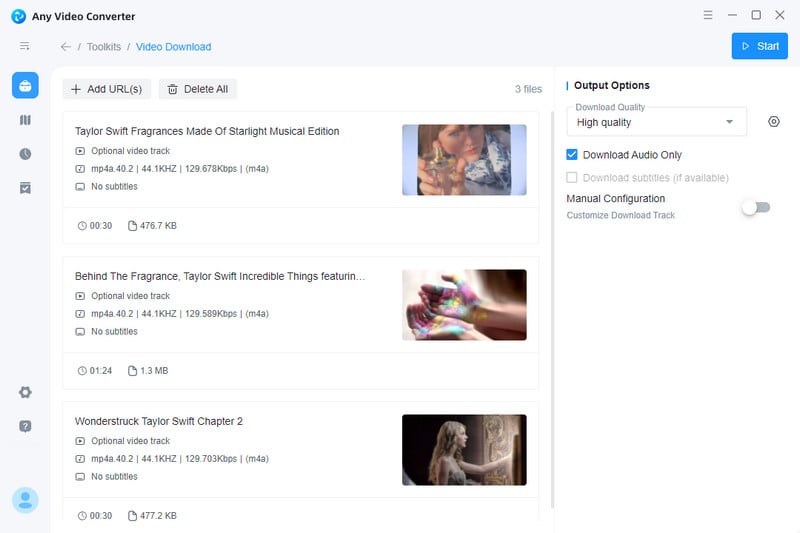Select title Taylor Swift Fragrances Made Of Starlight

pos(207,131)
